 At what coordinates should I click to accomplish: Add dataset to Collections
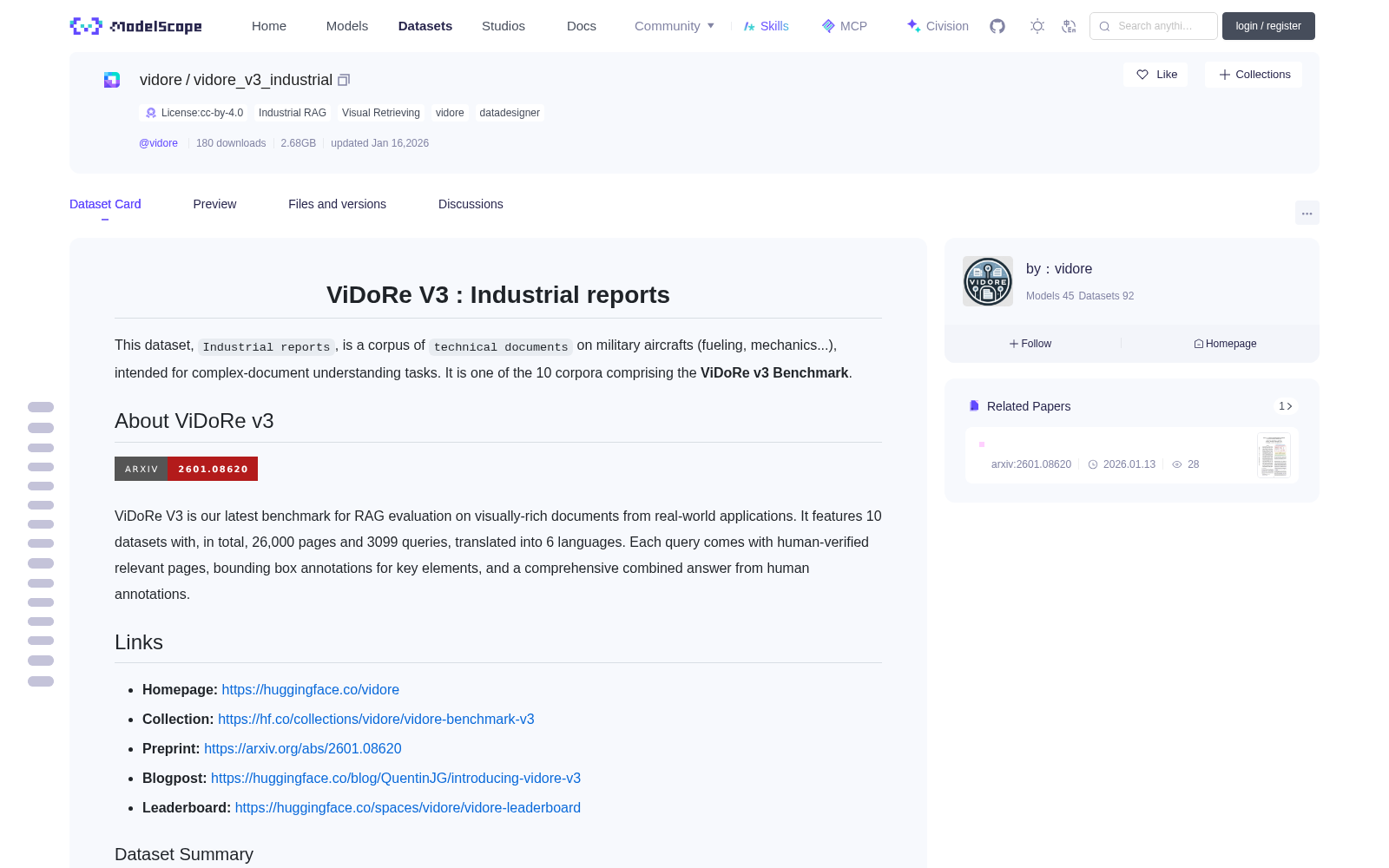pyautogui.click(x=1254, y=75)
